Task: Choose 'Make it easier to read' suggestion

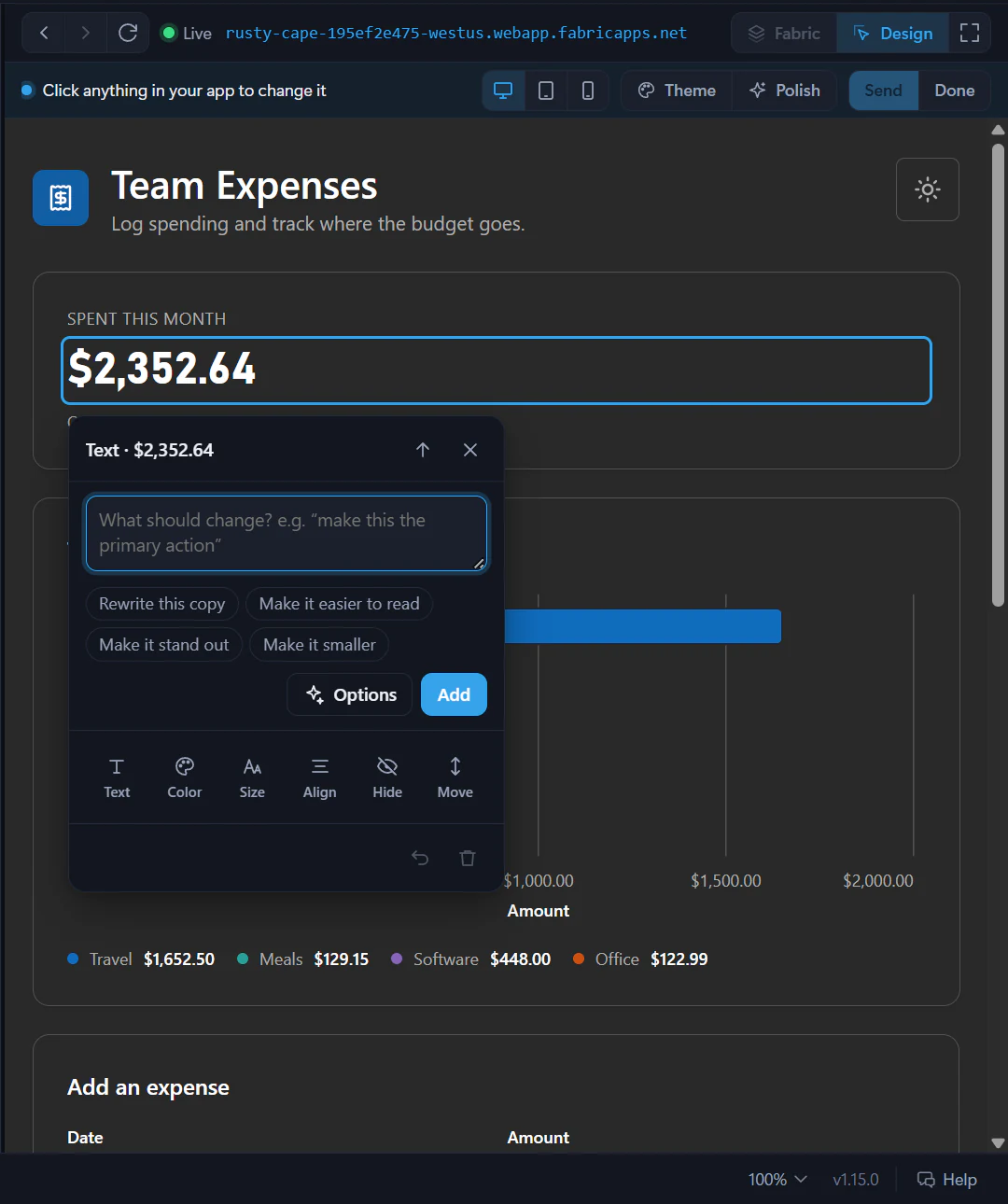Action: tap(340, 604)
